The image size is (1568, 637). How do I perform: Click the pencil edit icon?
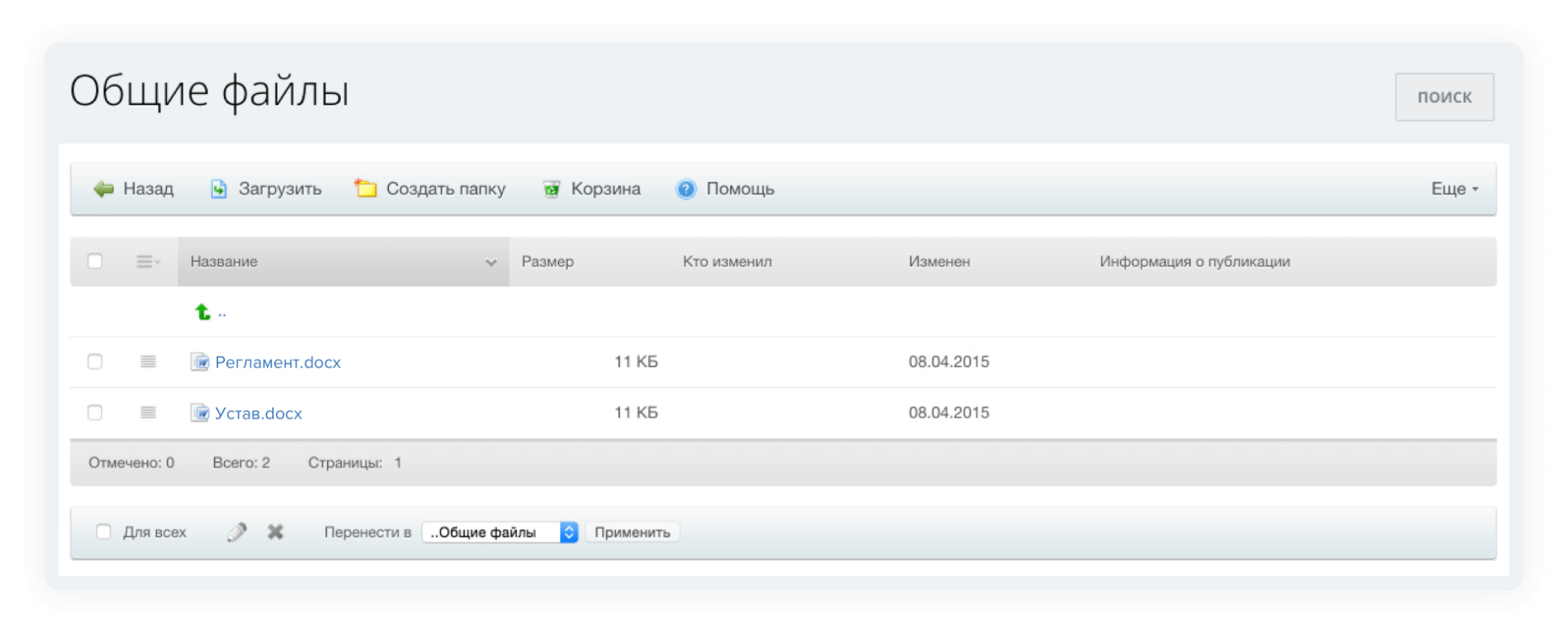(x=237, y=532)
